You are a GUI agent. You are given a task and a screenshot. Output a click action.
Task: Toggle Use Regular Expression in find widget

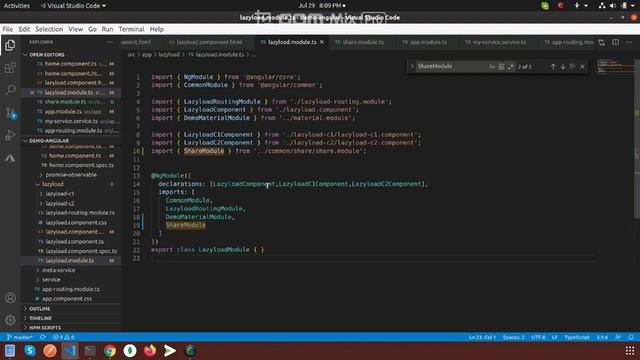(511, 66)
